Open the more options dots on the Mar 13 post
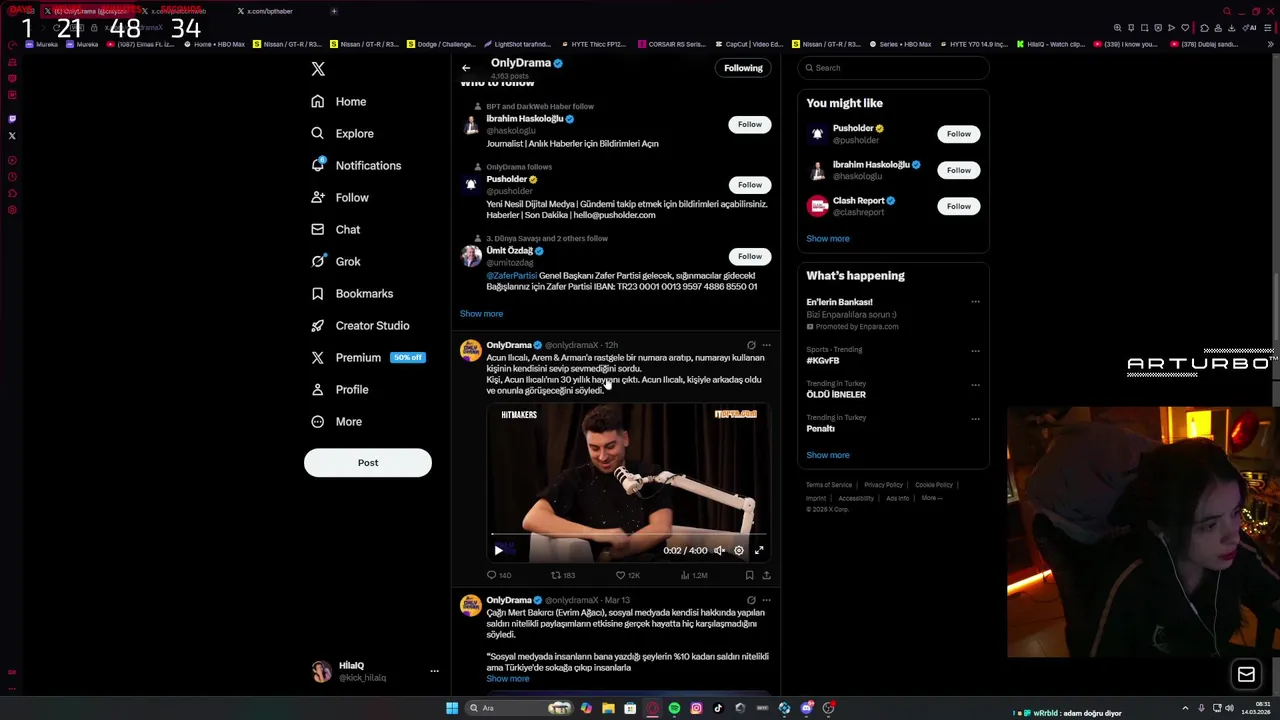The image size is (1280, 720). (x=767, y=600)
